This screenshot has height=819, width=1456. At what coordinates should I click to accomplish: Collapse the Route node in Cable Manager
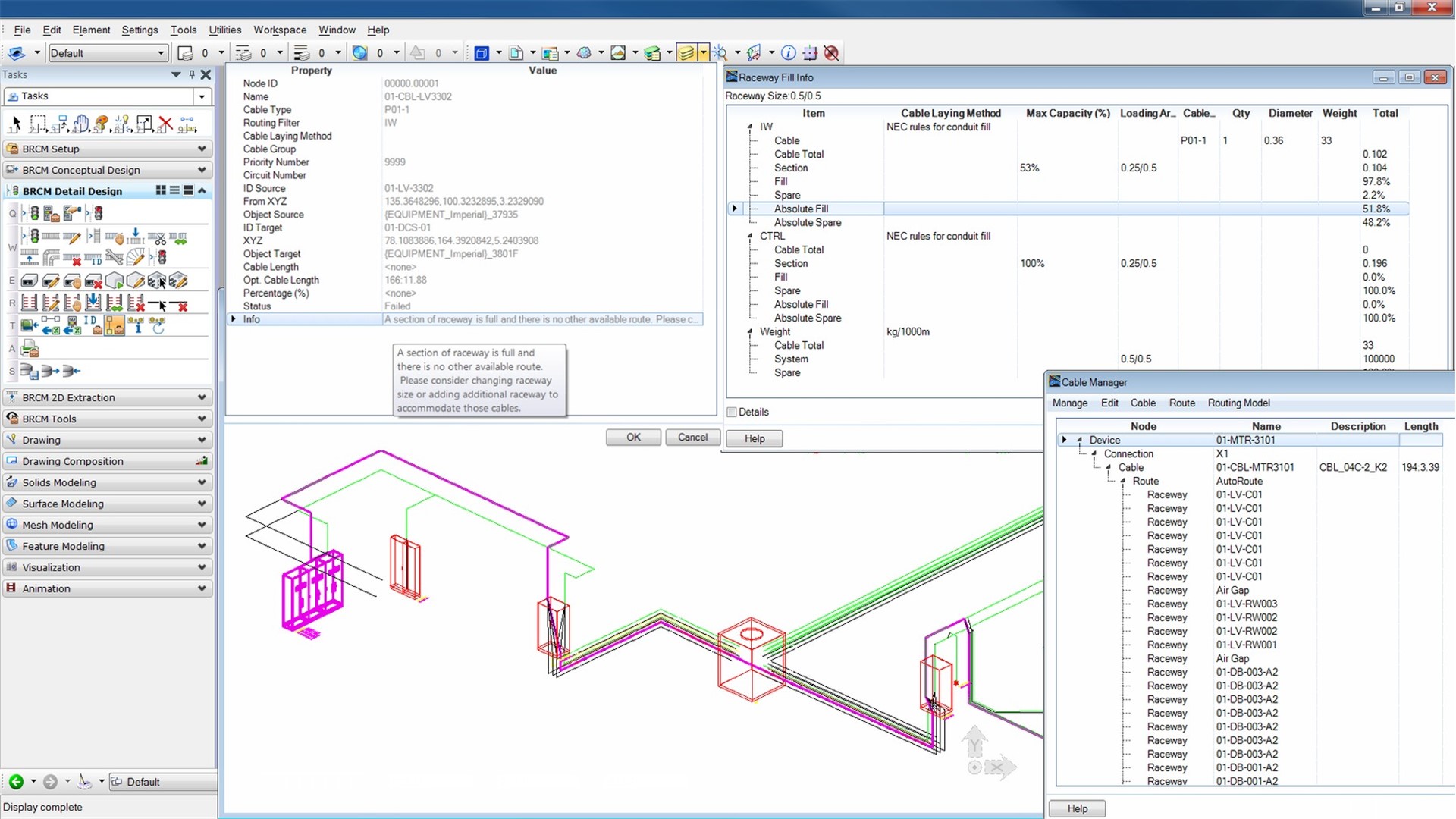pos(1122,481)
